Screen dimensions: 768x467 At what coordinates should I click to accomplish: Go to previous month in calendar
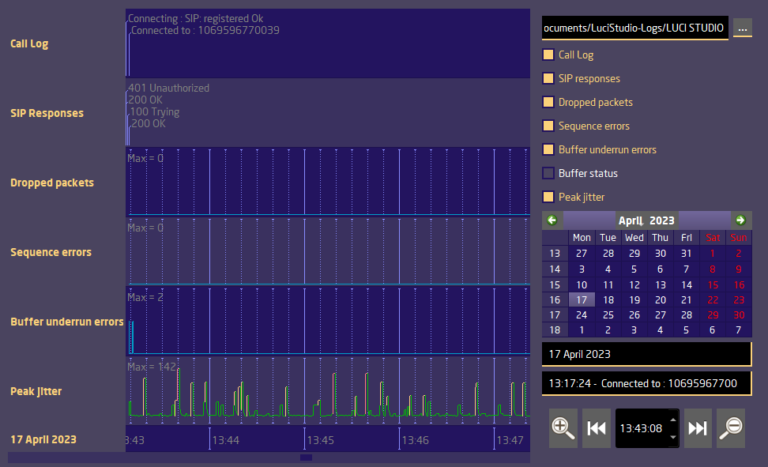550,220
